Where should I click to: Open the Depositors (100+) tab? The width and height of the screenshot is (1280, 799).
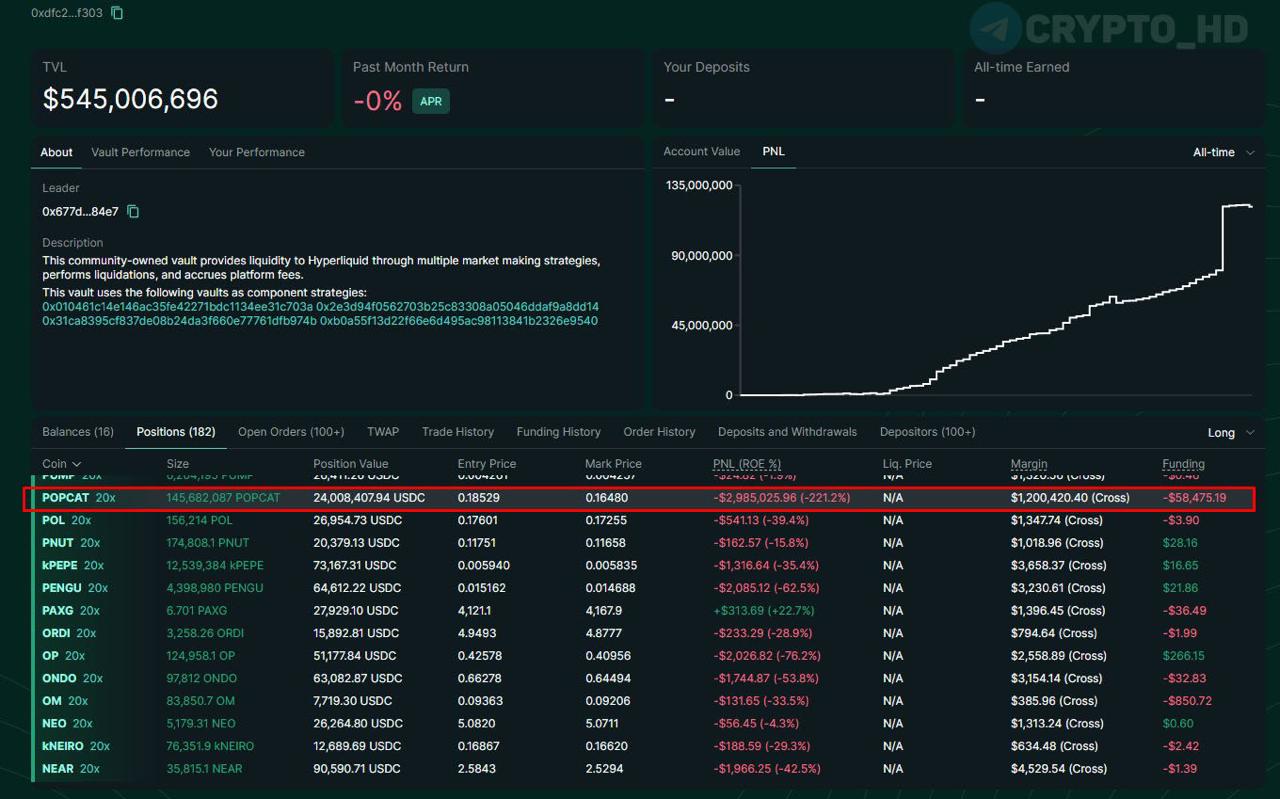927,432
